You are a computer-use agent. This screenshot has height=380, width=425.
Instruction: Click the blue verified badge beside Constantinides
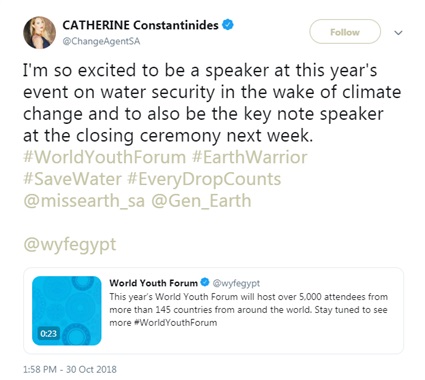(228, 25)
